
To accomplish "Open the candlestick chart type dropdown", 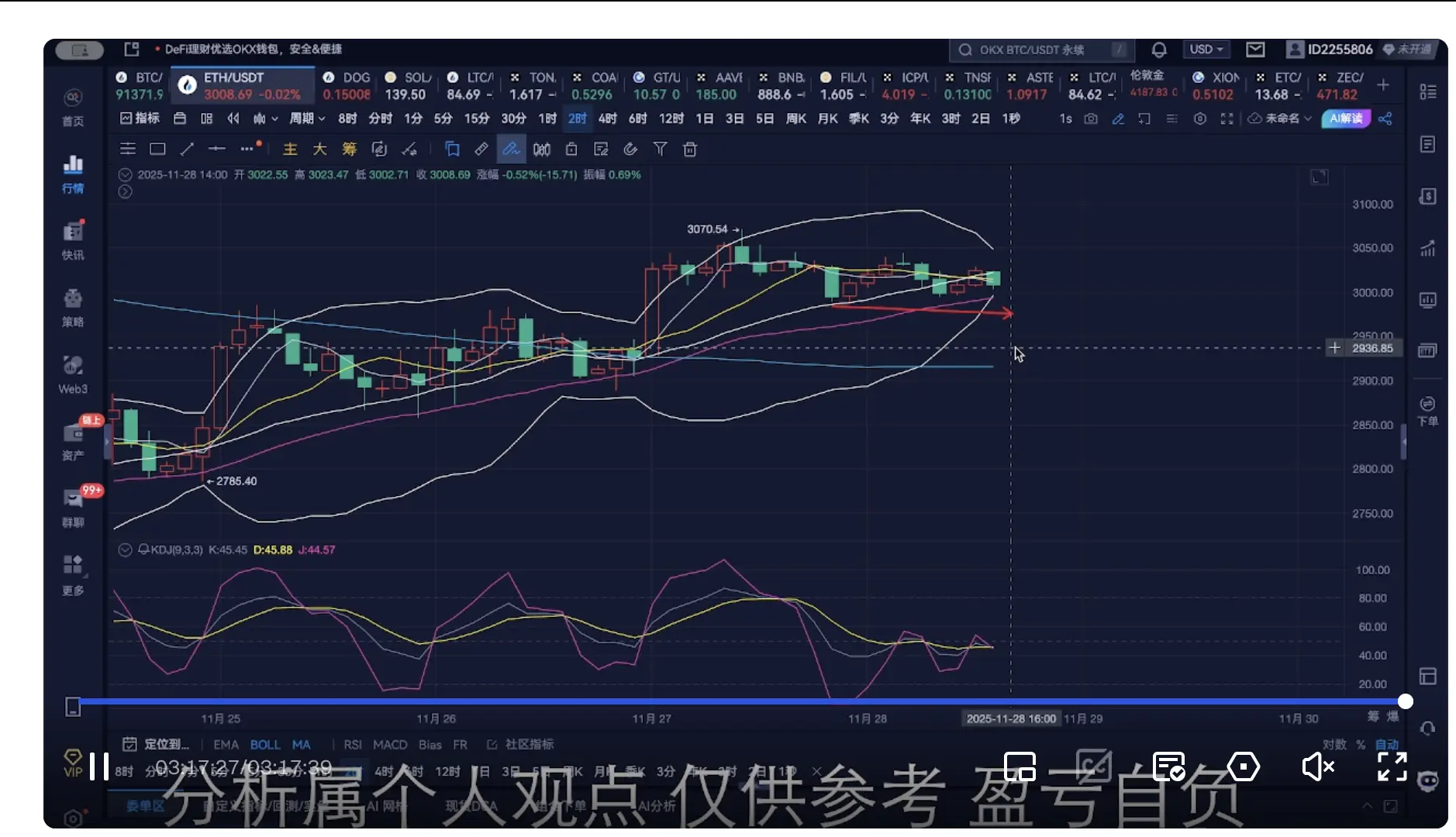I will (265, 119).
